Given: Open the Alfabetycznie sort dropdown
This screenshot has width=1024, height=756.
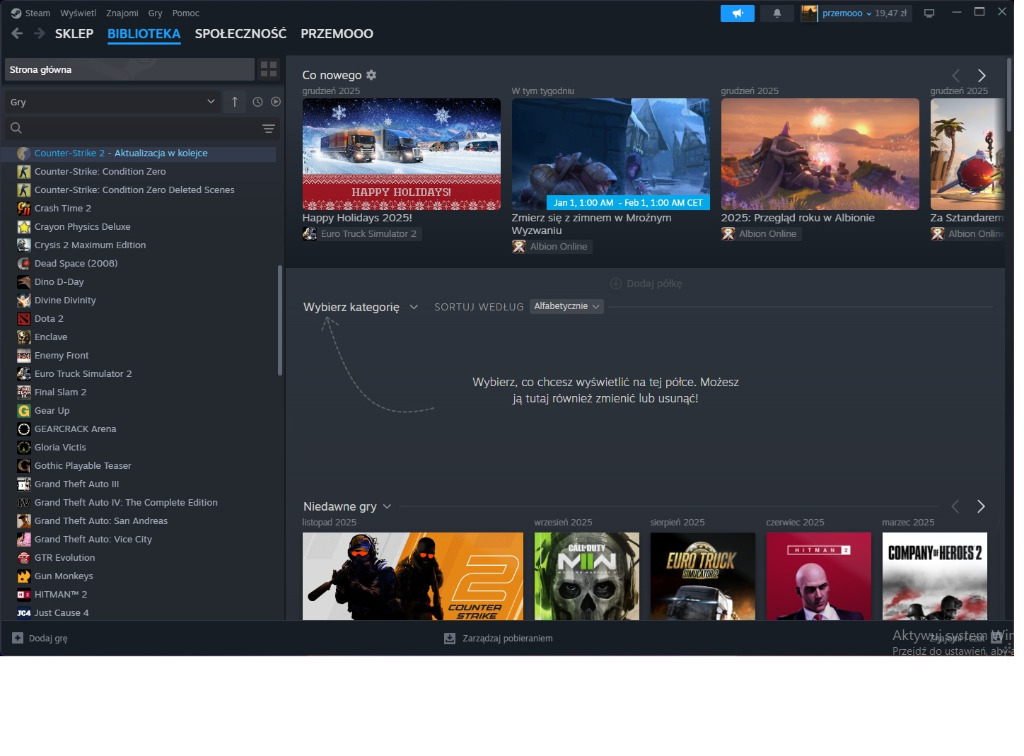Looking at the screenshot, I should (x=566, y=306).
